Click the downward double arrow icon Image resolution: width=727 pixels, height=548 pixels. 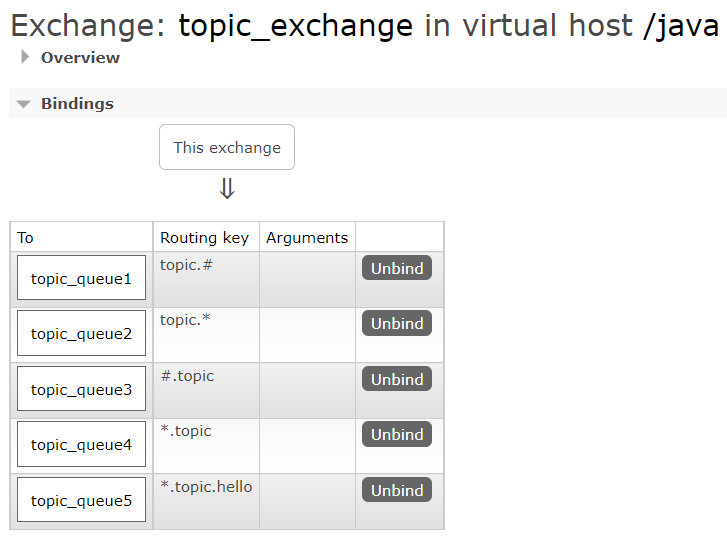[x=227, y=189]
